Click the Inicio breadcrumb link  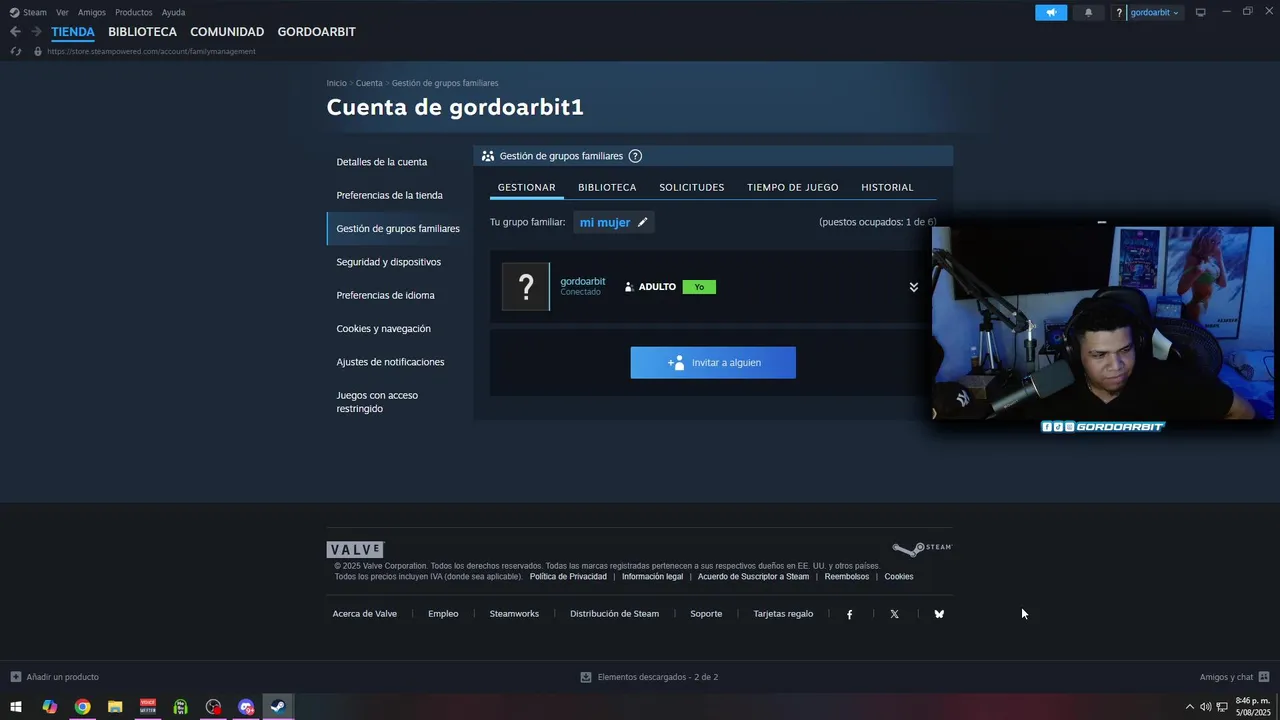click(x=336, y=83)
